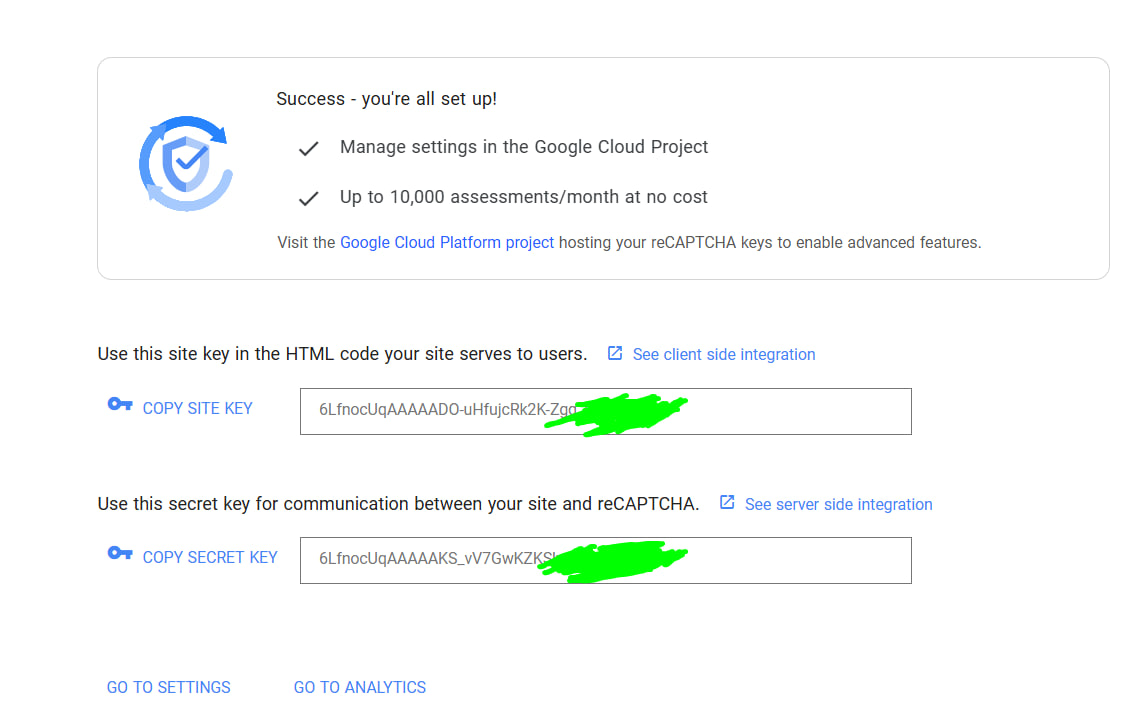Open See client side integration link
The width and height of the screenshot is (1148, 717).
[x=724, y=354]
